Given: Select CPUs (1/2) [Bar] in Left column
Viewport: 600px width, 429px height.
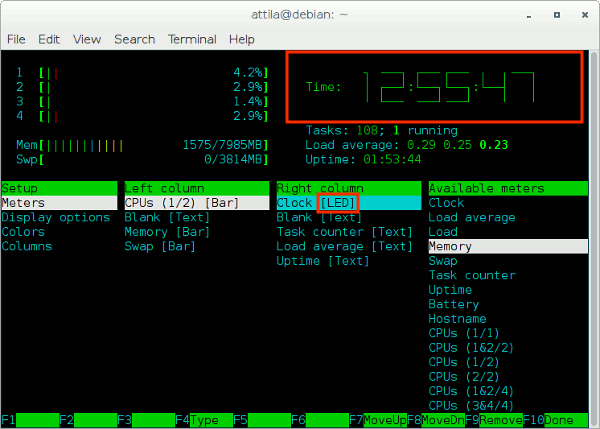Looking at the screenshot, I should click(x=197, y=203).
